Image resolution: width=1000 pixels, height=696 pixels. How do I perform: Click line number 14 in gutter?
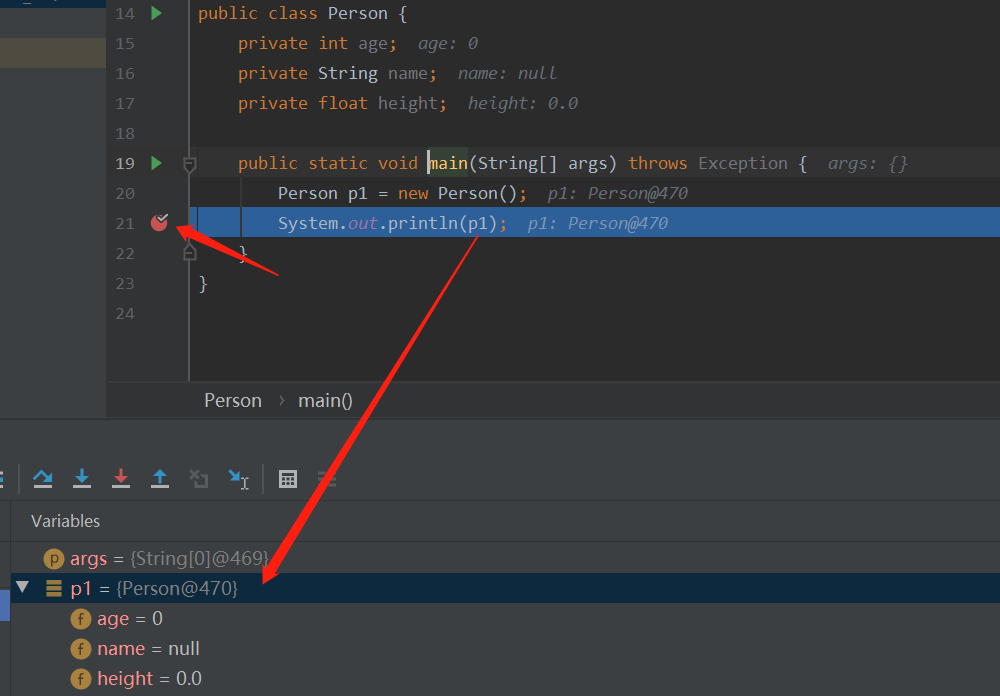pos(125,13)
